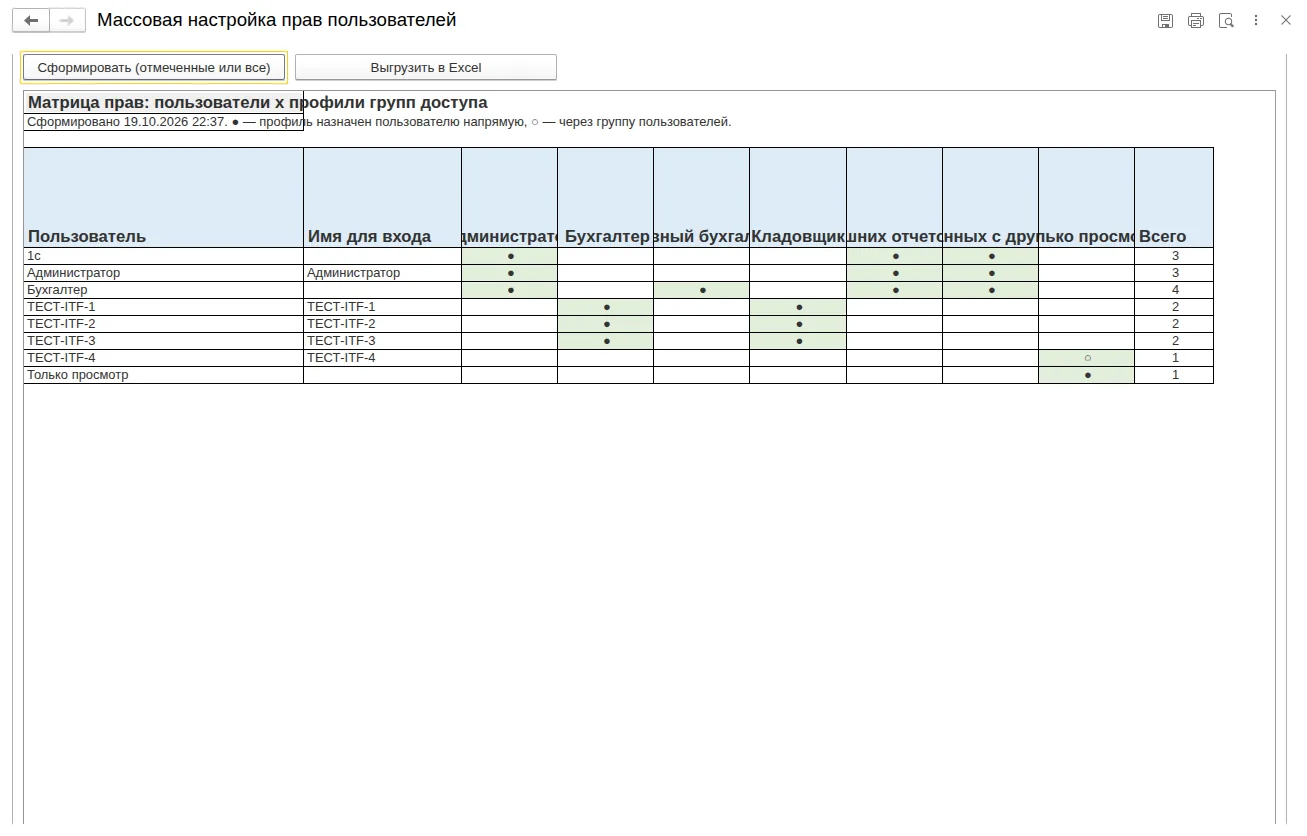Go forward with the right arrow

(67, 20)
